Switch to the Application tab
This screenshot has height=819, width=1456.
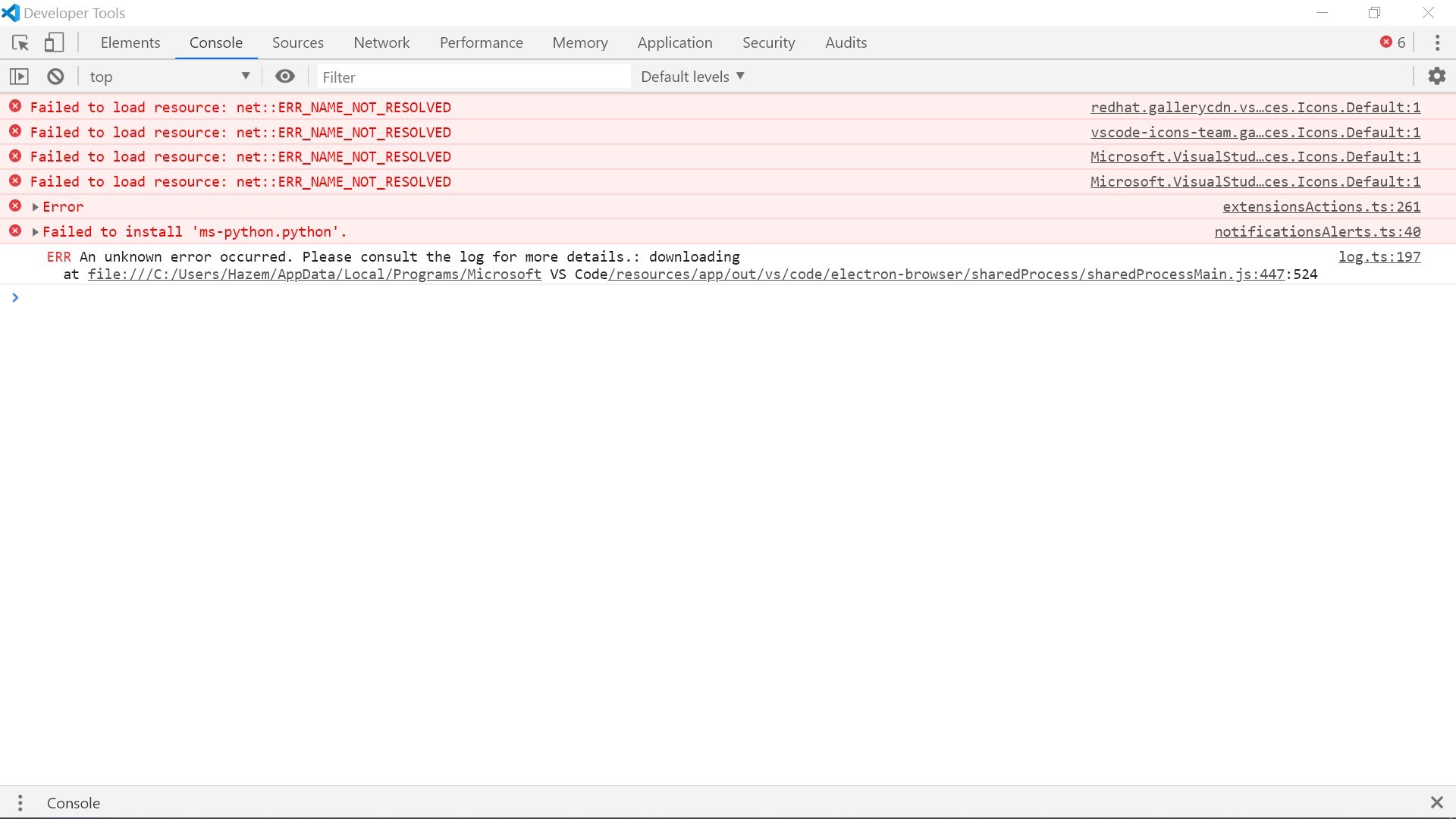[x=675, y=42]
